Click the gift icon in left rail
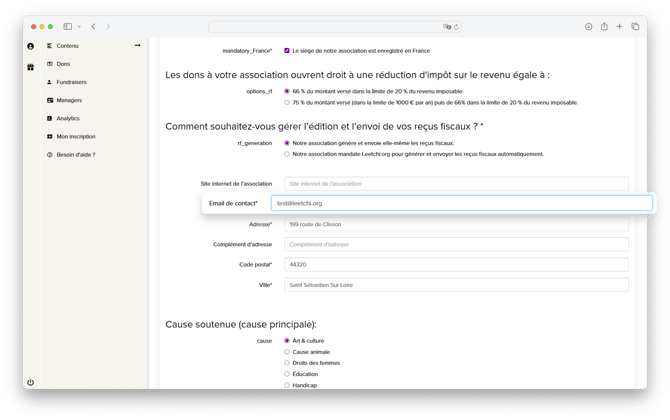This screenshot has width=670, height=420. 30,67
